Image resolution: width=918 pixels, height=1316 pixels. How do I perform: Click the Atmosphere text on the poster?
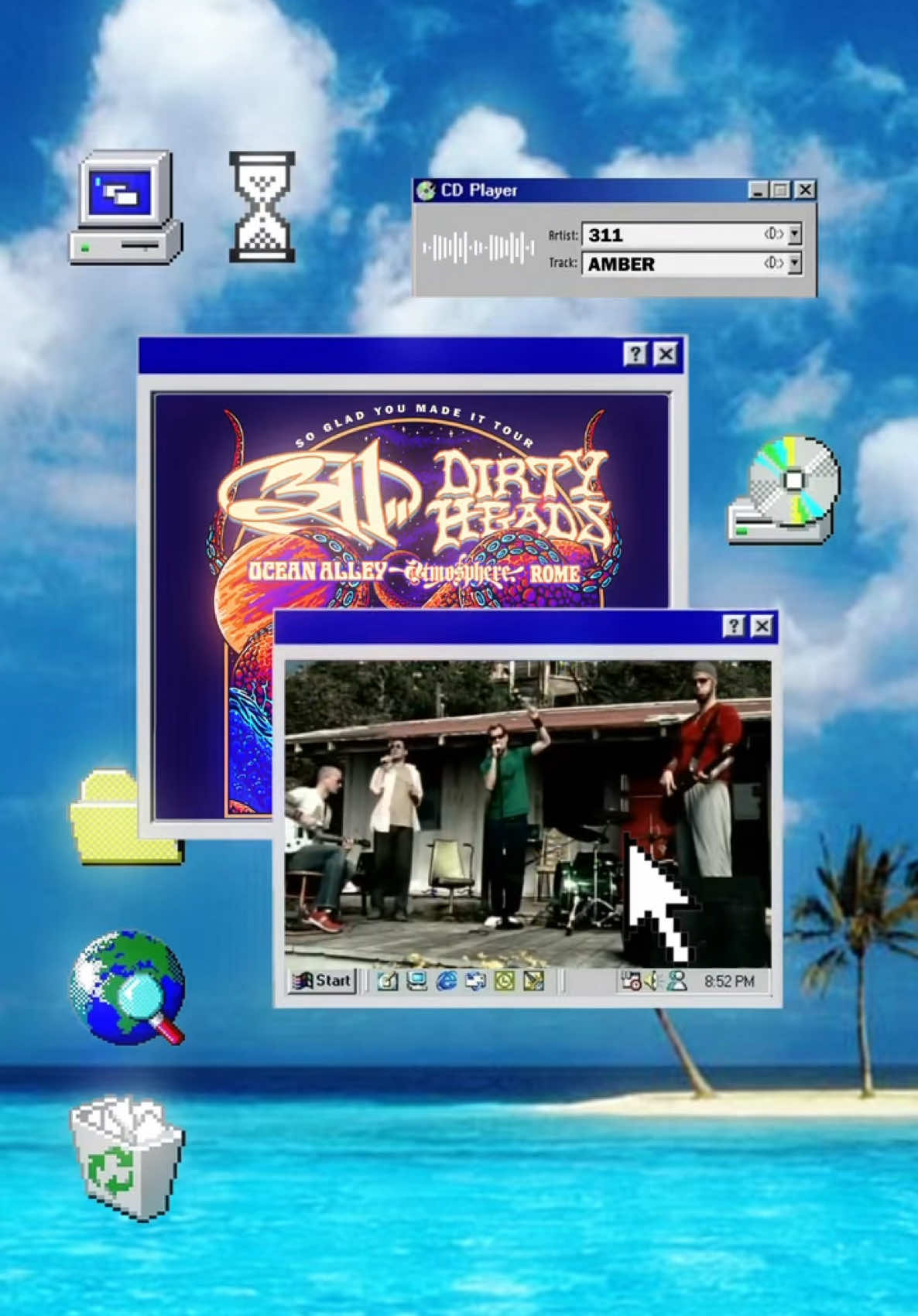click(x=461, y=574)
